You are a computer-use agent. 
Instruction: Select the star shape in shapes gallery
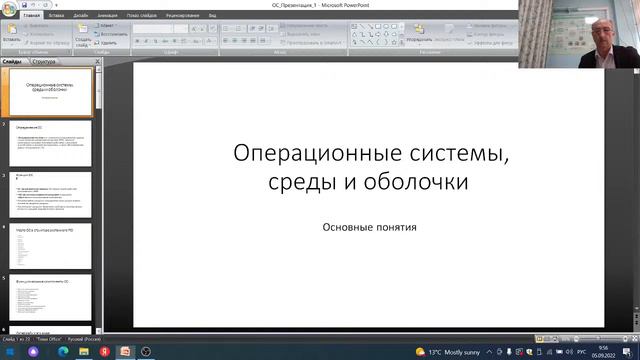[x=394, y=42]
